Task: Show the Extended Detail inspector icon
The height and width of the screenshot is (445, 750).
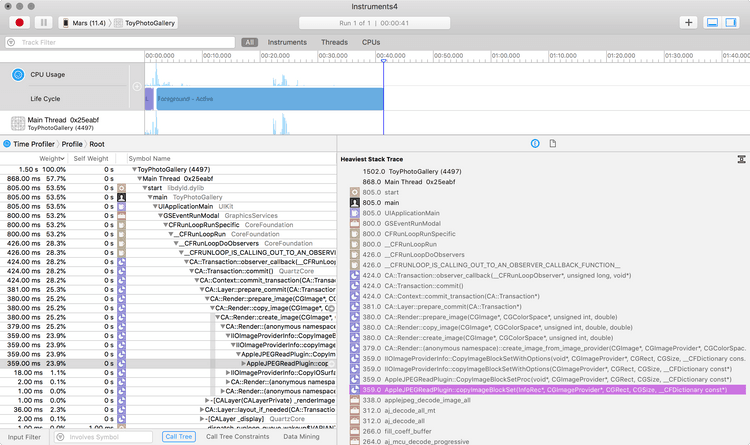Action: pos(535,144)
